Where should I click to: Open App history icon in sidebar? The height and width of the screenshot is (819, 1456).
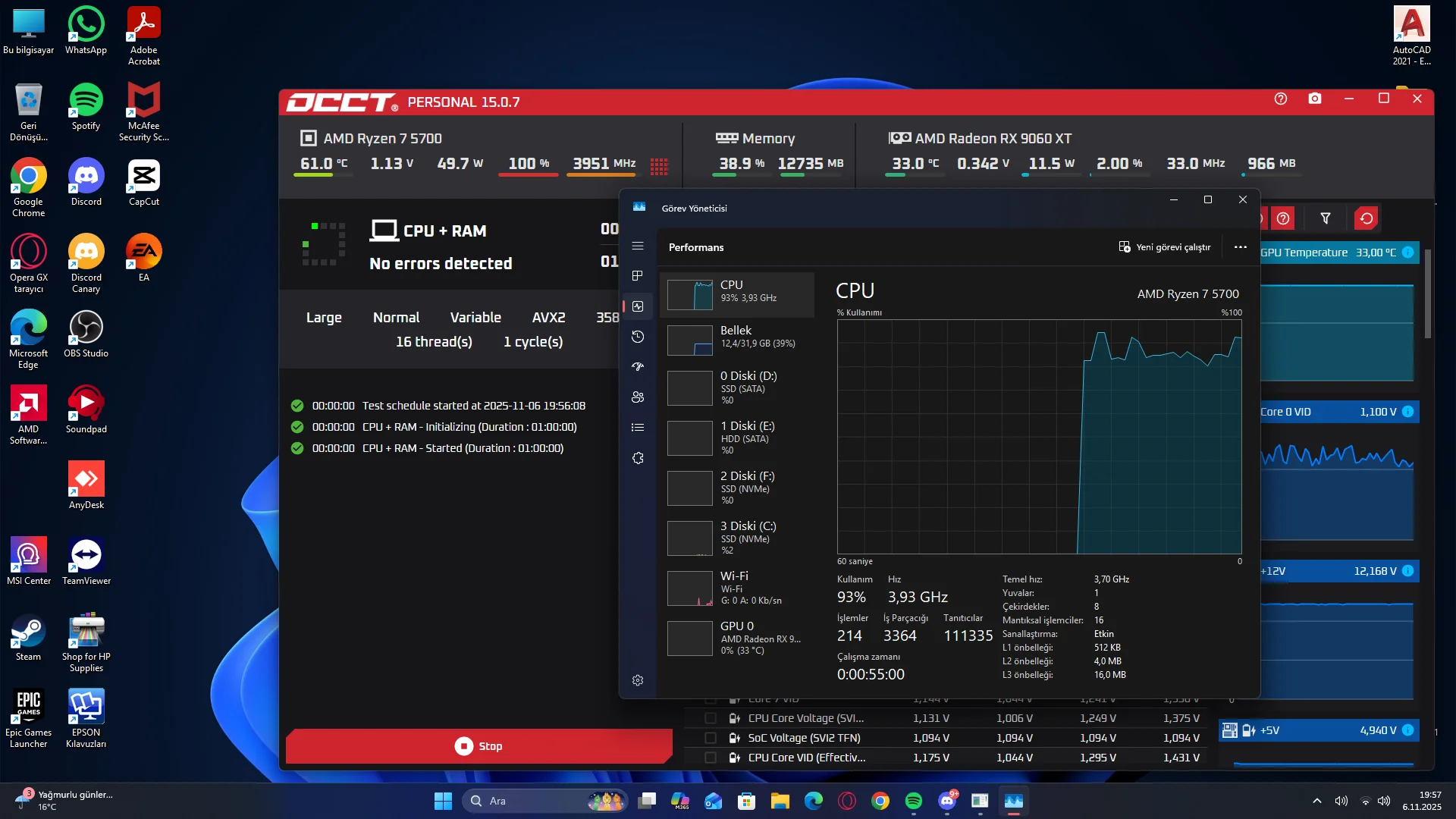click(638, 337)
